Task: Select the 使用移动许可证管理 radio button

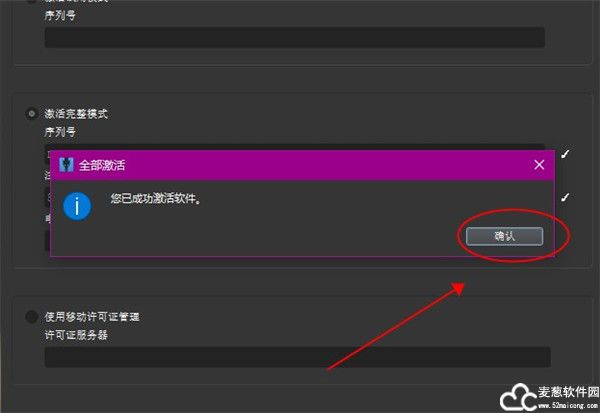Action: tap(31, 317)
